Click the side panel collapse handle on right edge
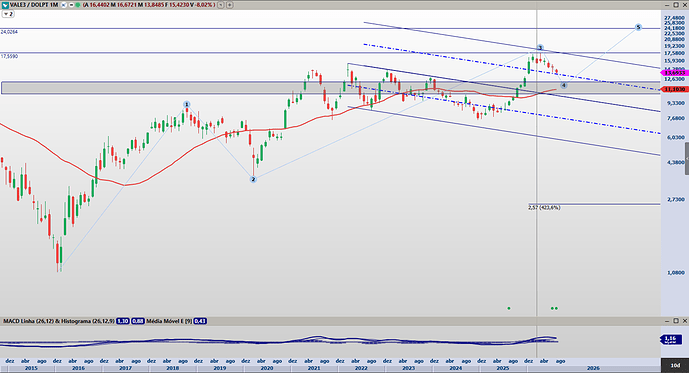Image resolution: width=689 pixels, height=373 pixels. [x=687, y=158]
